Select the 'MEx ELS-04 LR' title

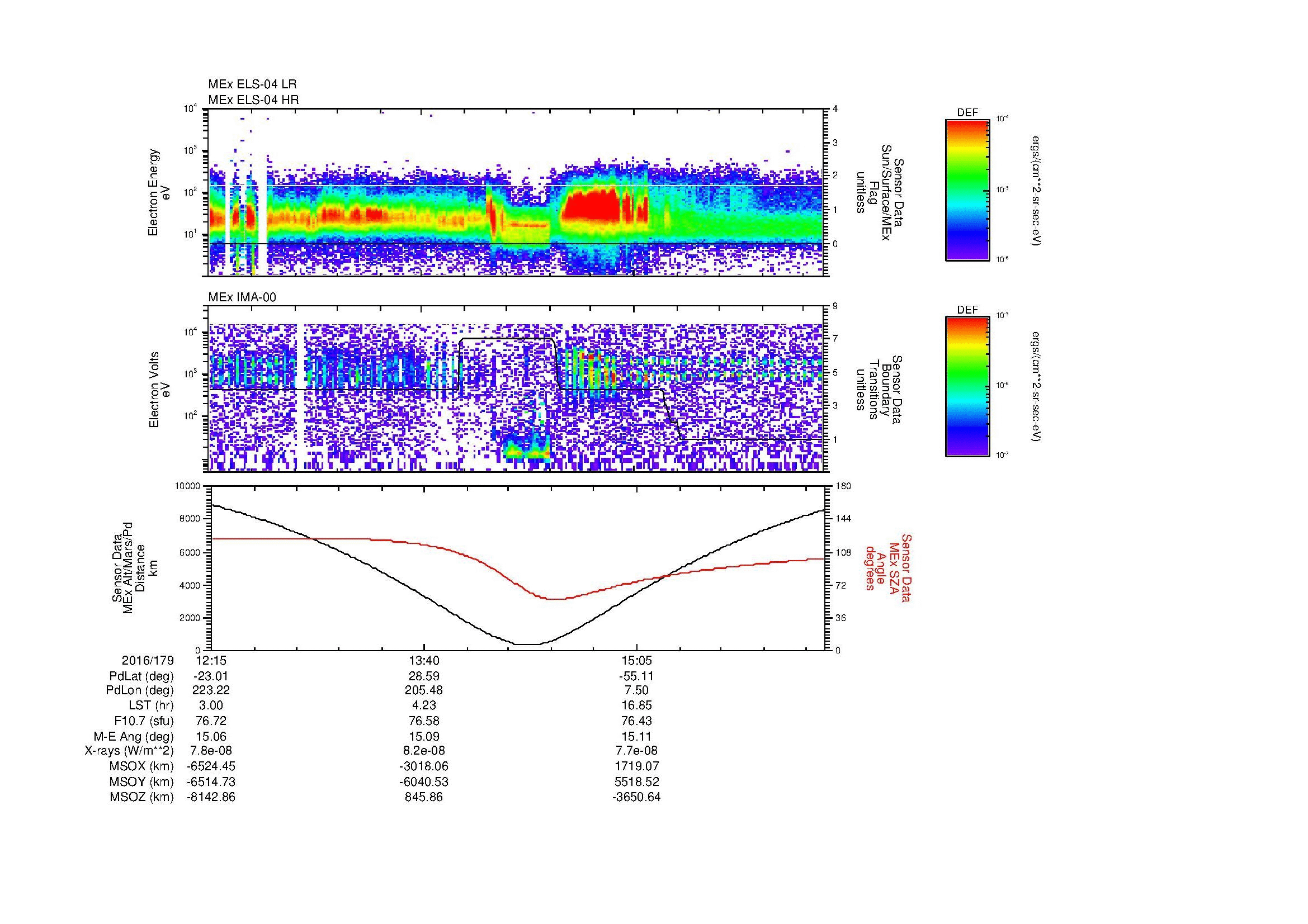pyautogui.click(x=252, y=84)
